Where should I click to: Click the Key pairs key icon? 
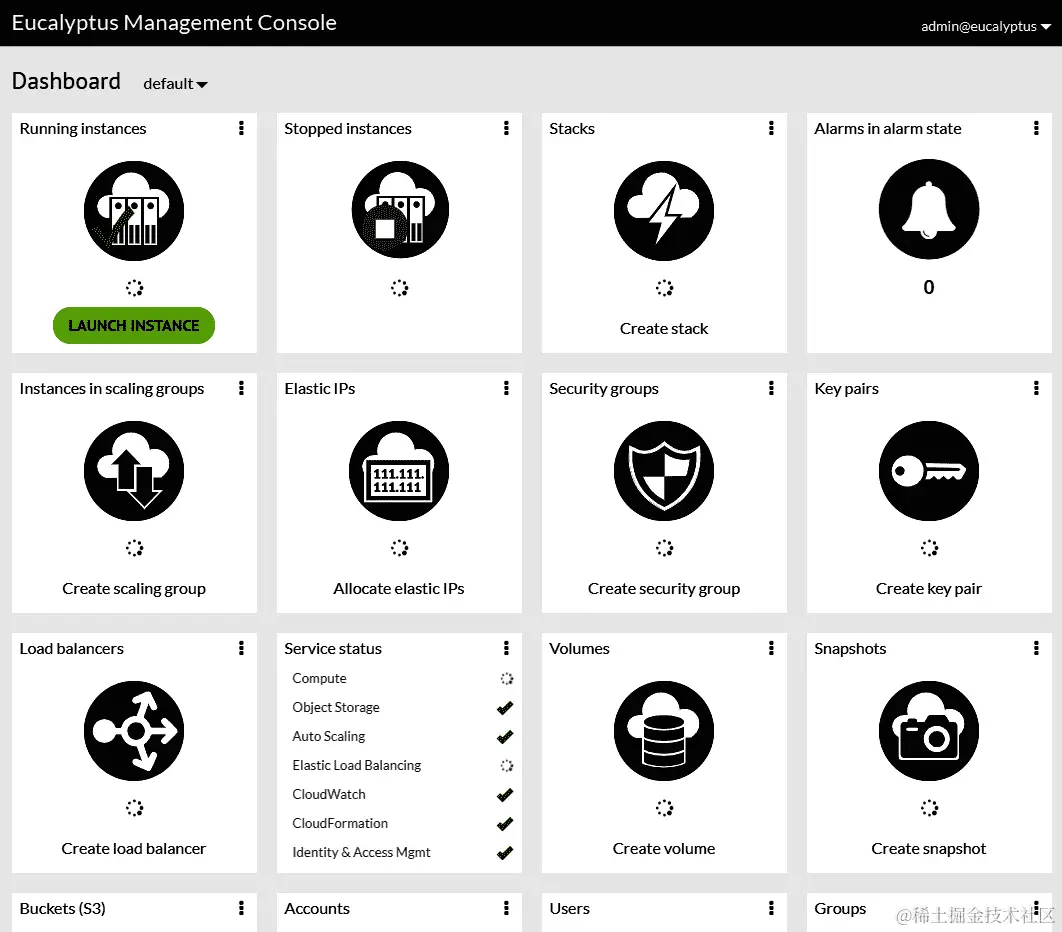pos(929,471)
